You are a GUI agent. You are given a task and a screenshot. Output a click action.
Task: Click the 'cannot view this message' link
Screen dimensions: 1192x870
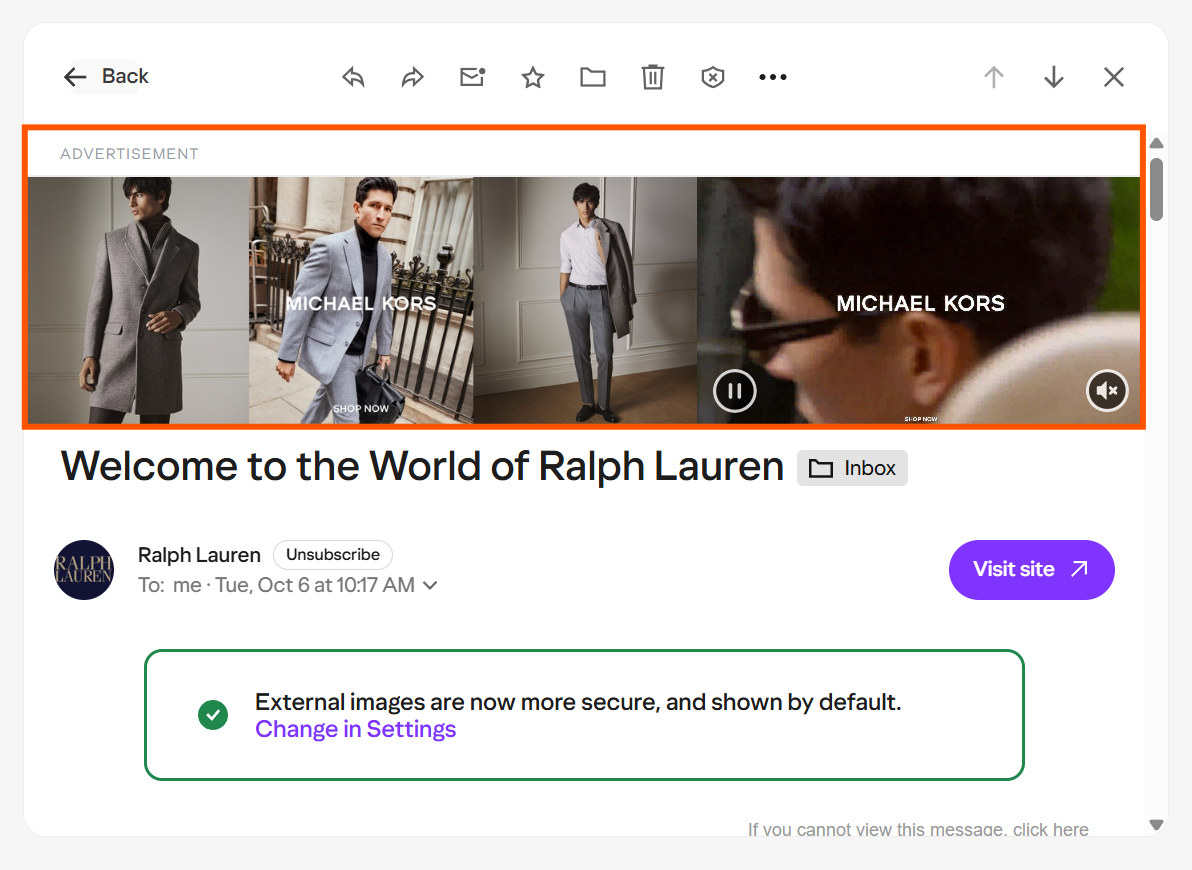(x=918, y=829)
